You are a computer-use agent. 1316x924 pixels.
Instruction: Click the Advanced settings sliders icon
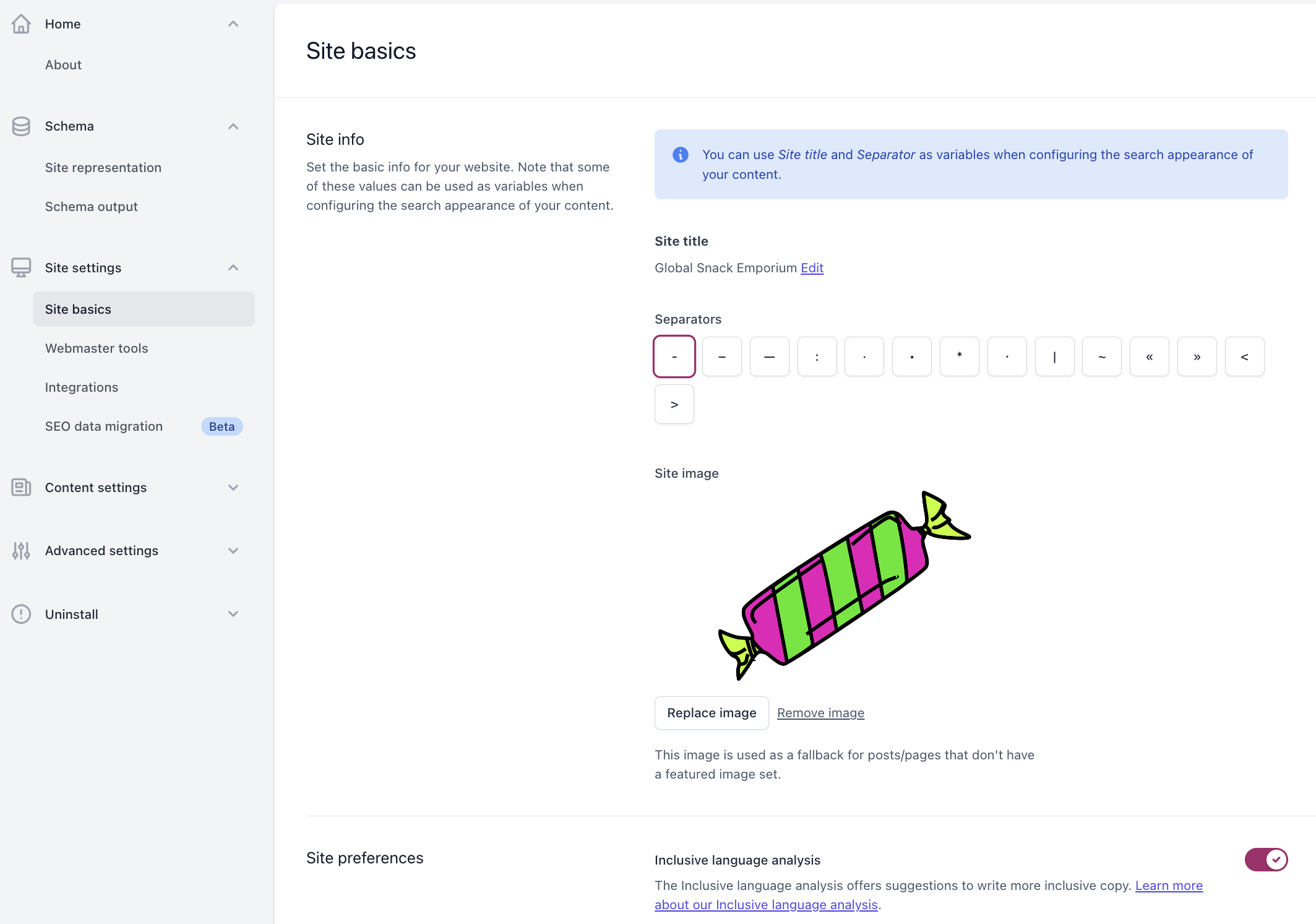click(21, 551)
